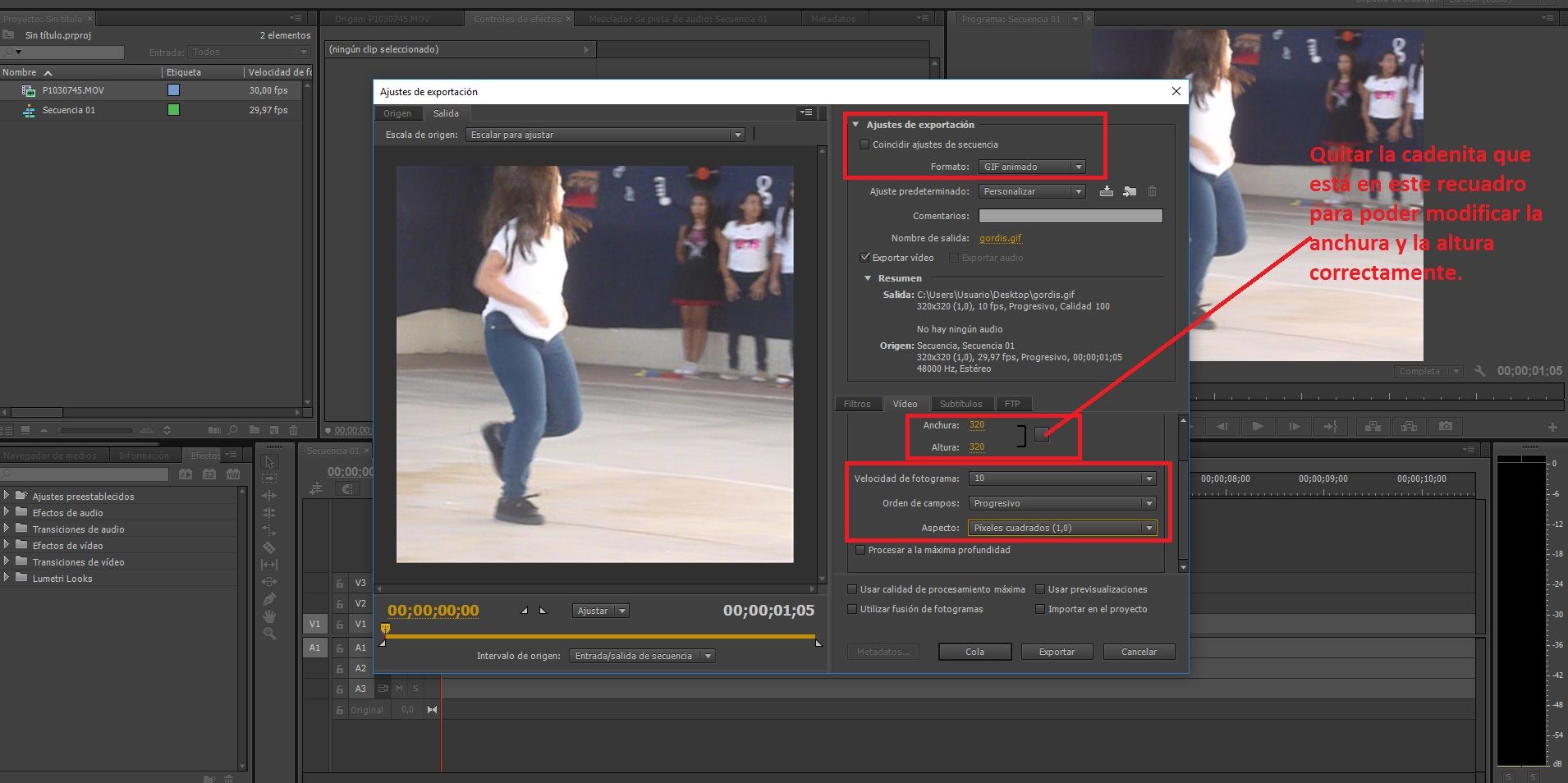Open Program monitor settings wrench
This screenshot has width=1568, height=783.
[1480, 371]
